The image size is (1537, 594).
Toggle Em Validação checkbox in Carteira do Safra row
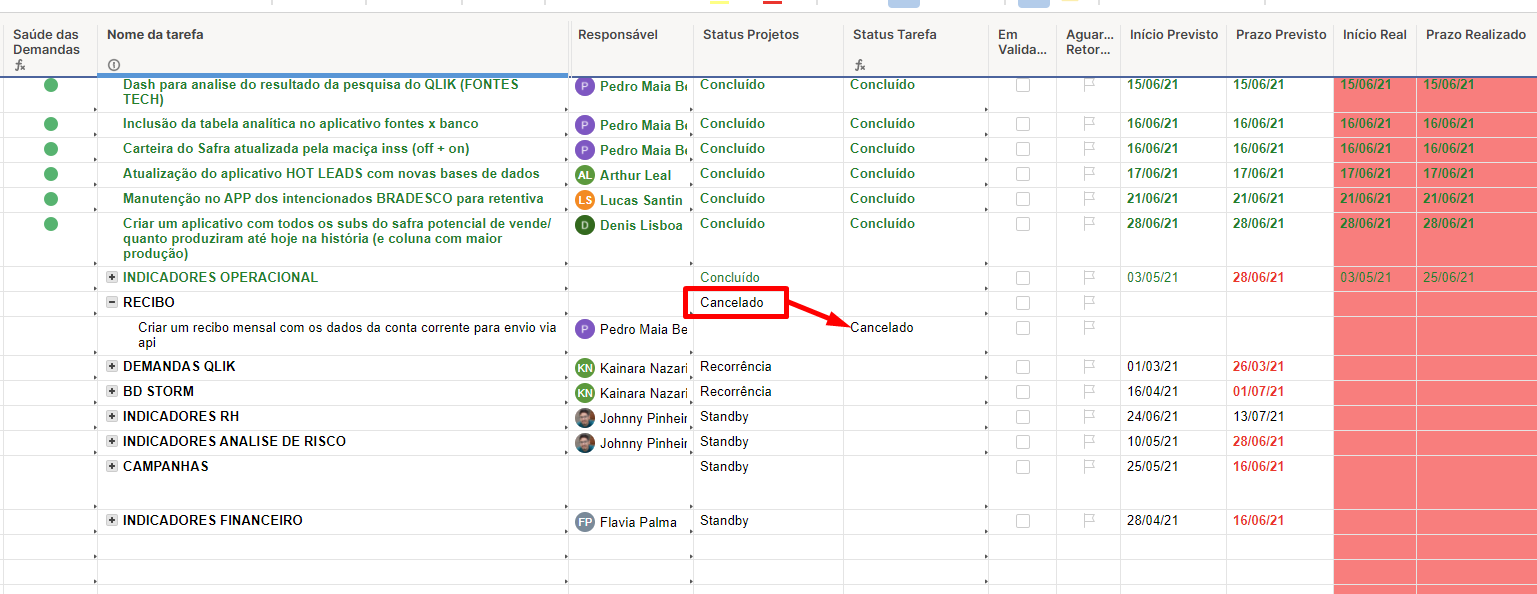(1023, 149)
